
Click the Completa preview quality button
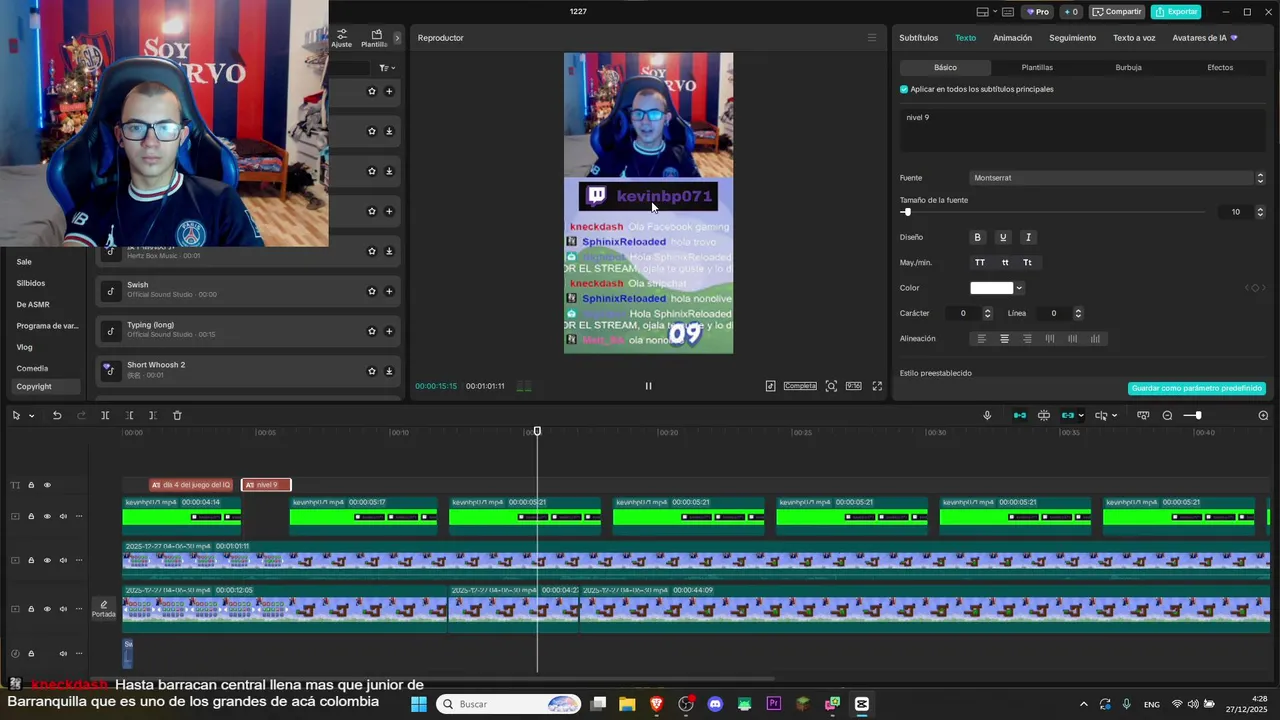[x=800, y=386]
